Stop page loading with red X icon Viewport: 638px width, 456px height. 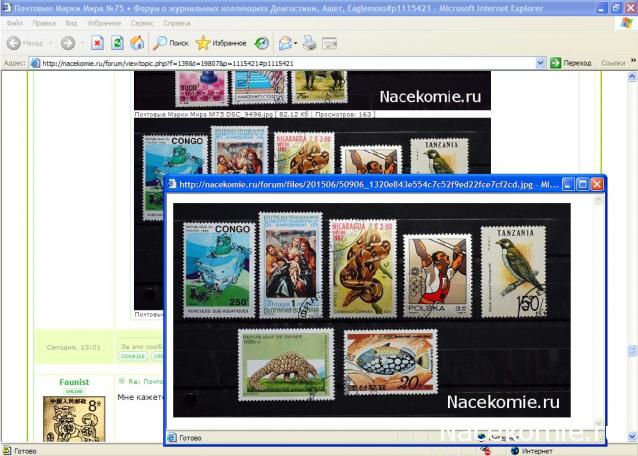(x=97, y=43)
